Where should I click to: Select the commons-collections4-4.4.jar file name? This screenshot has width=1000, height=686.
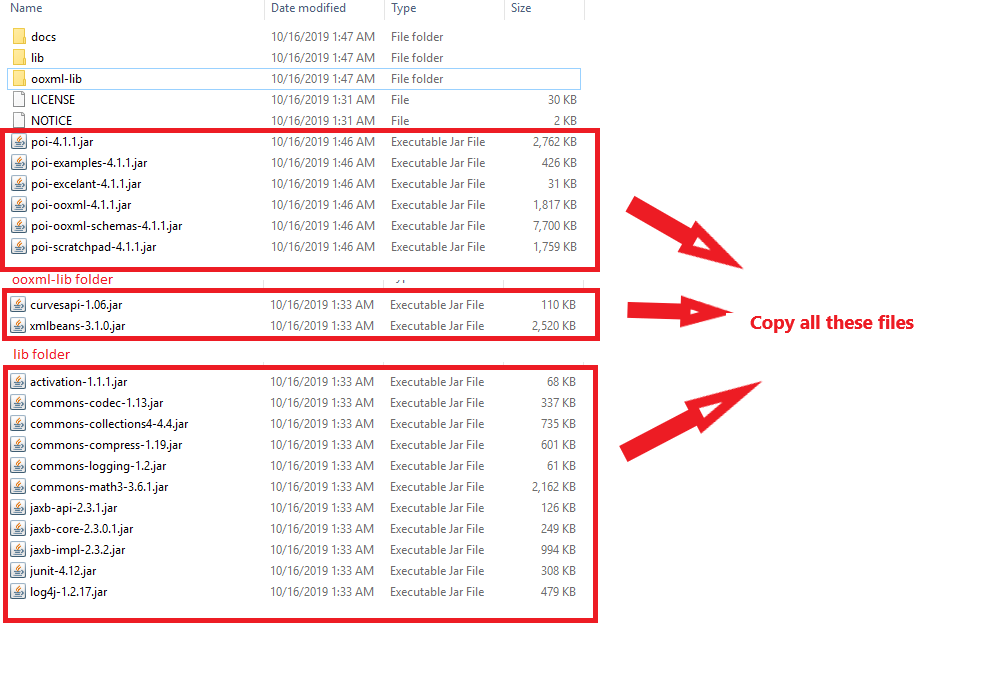coord(109,424)
